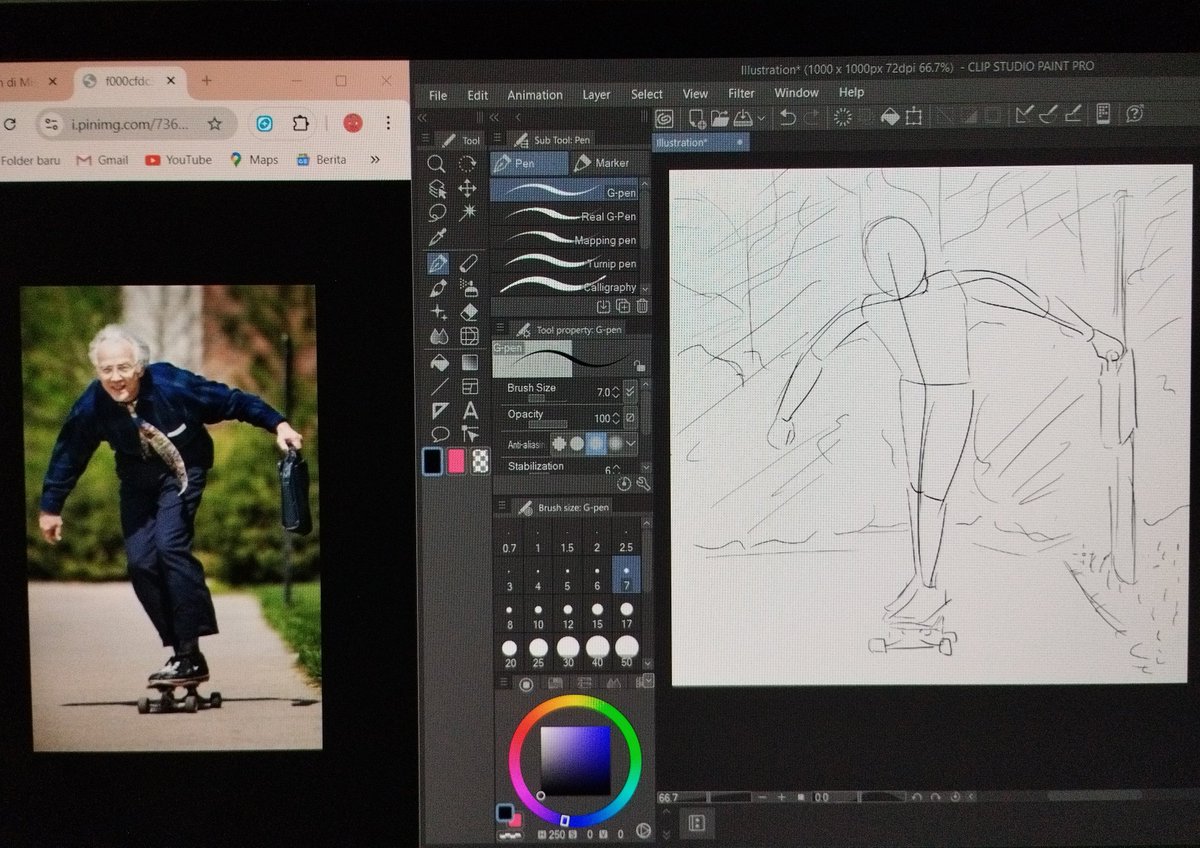Click the Delete sub tool trash icon
The height and width of the screenshot is (848, 1200).
[x=642, y=306]
